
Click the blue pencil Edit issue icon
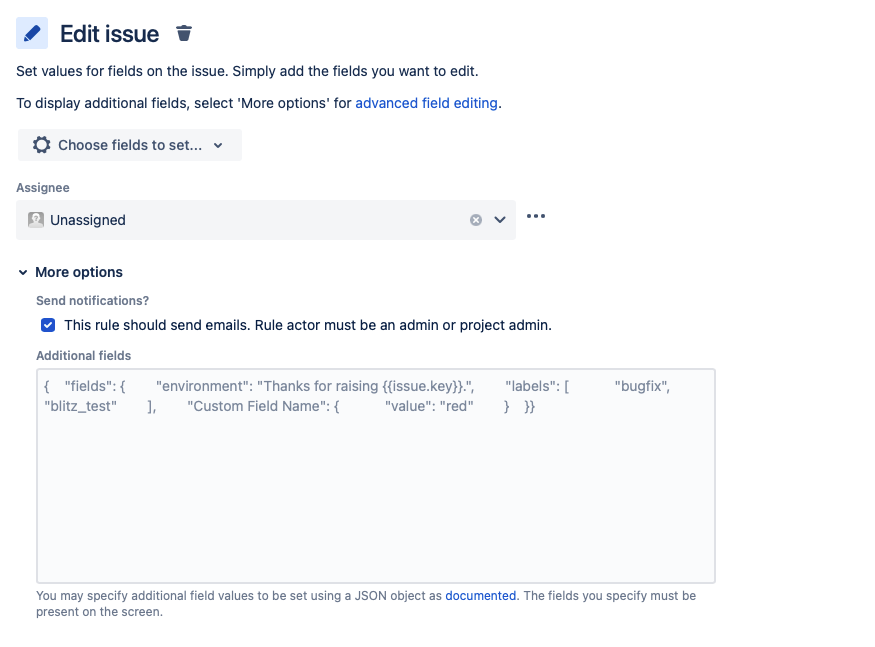(x=32, y=33)
